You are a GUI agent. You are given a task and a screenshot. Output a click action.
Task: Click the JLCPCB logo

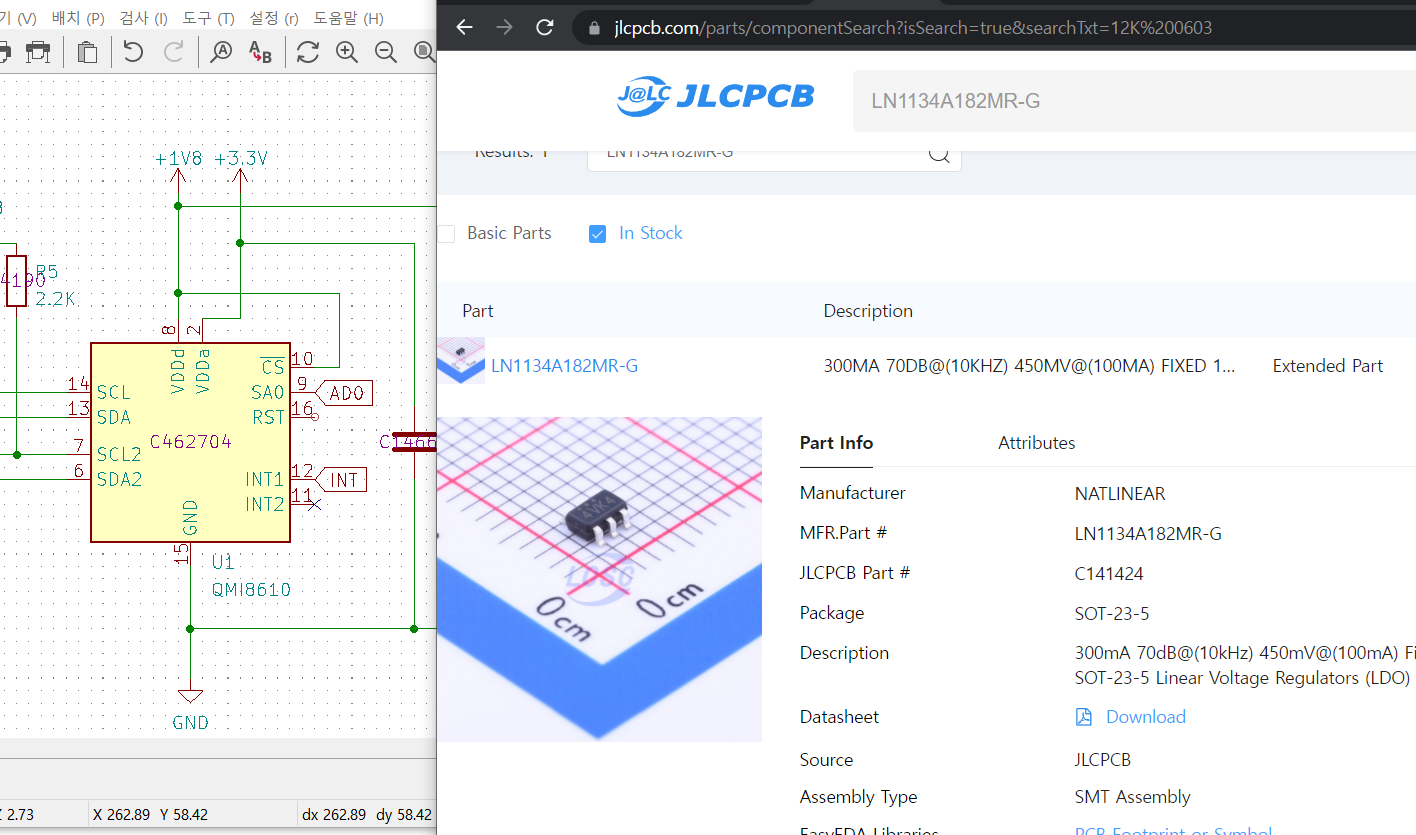[x=714, y=97]
